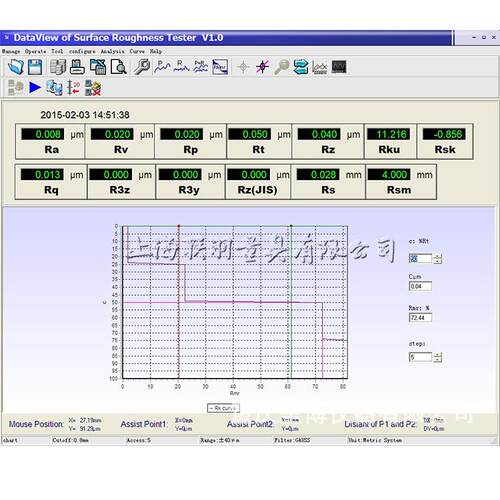Screen dimensions: 500x500
Task: Click the dark waveform display icon
Action: (x=339, y=67)
